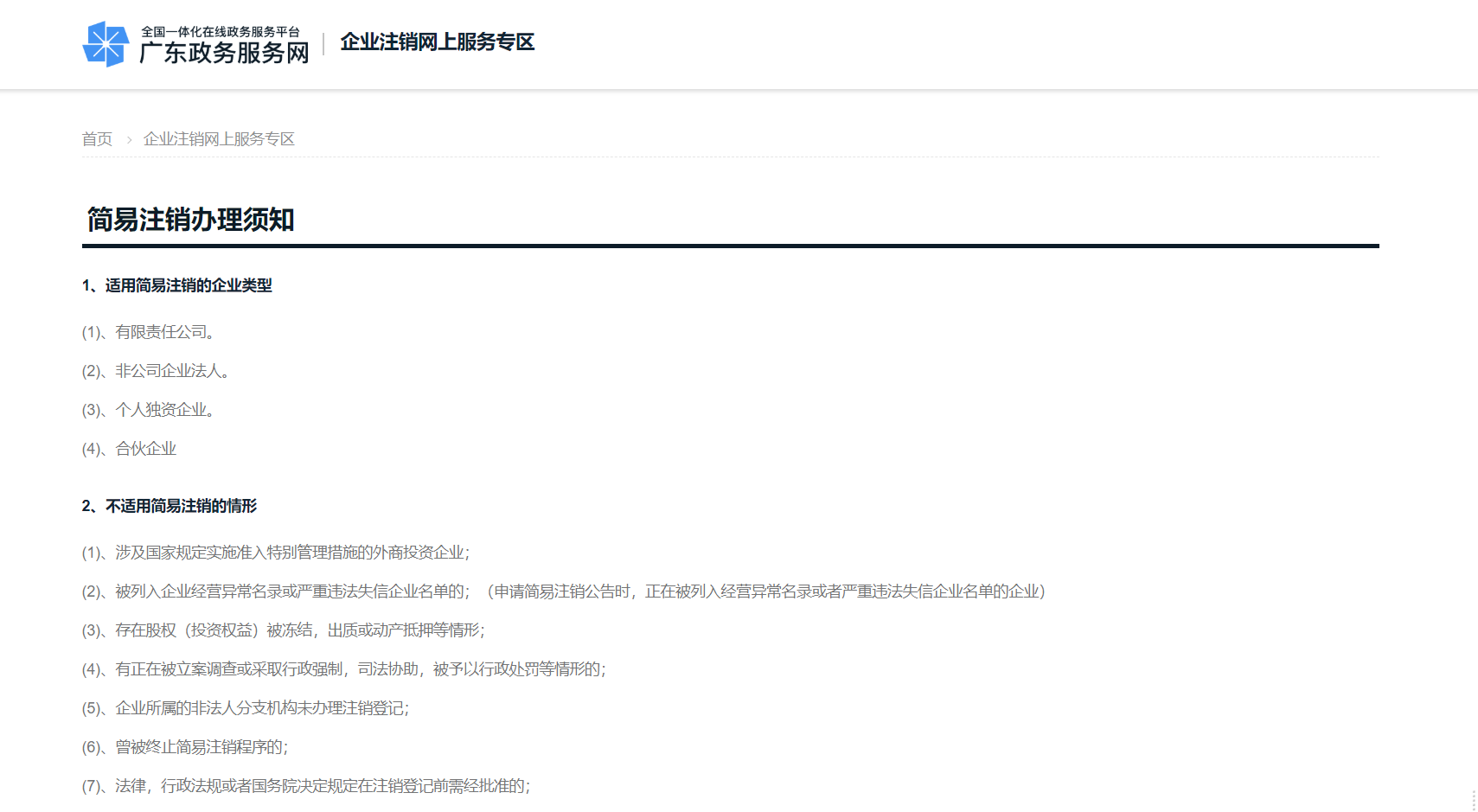Go to 首页 in the breadcrumb

[x=97, y=139]
